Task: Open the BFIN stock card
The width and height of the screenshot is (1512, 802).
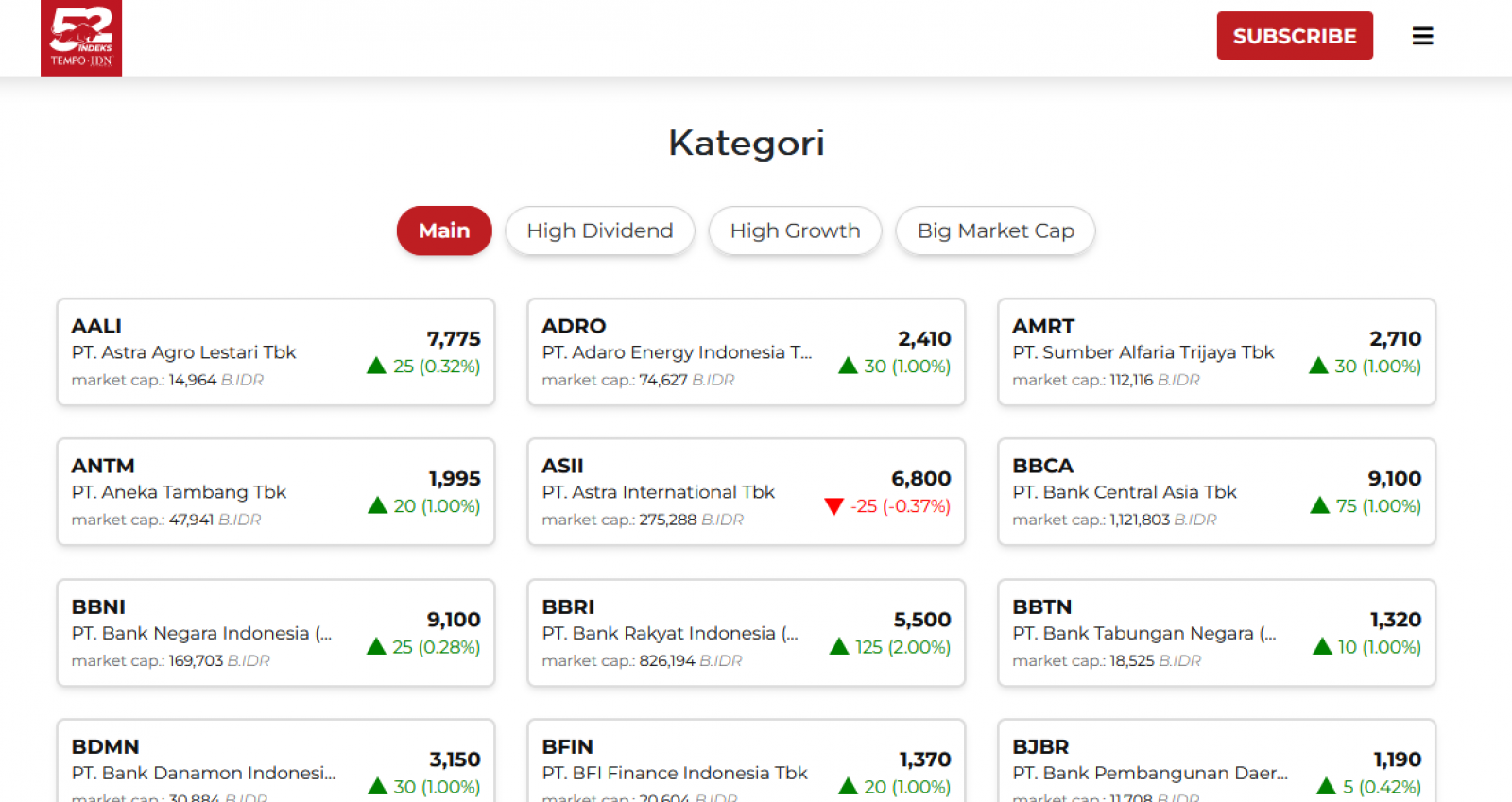Action: [747, 761]
